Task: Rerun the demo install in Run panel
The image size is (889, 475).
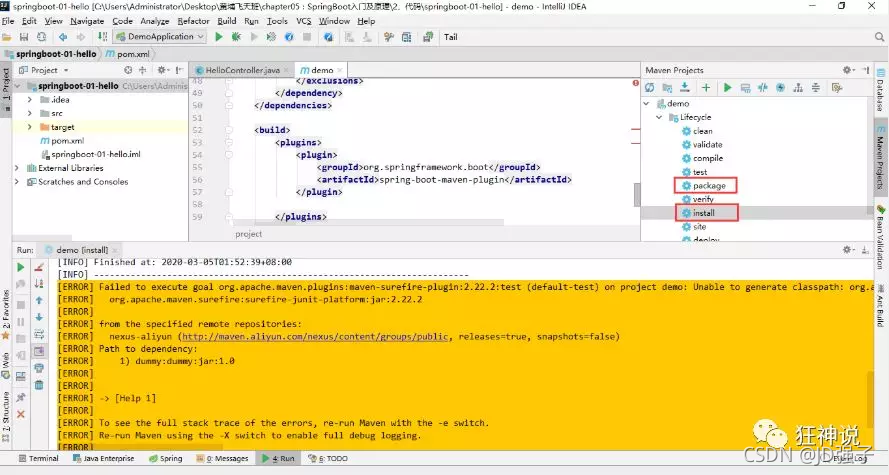Action: tap(20, 267)
